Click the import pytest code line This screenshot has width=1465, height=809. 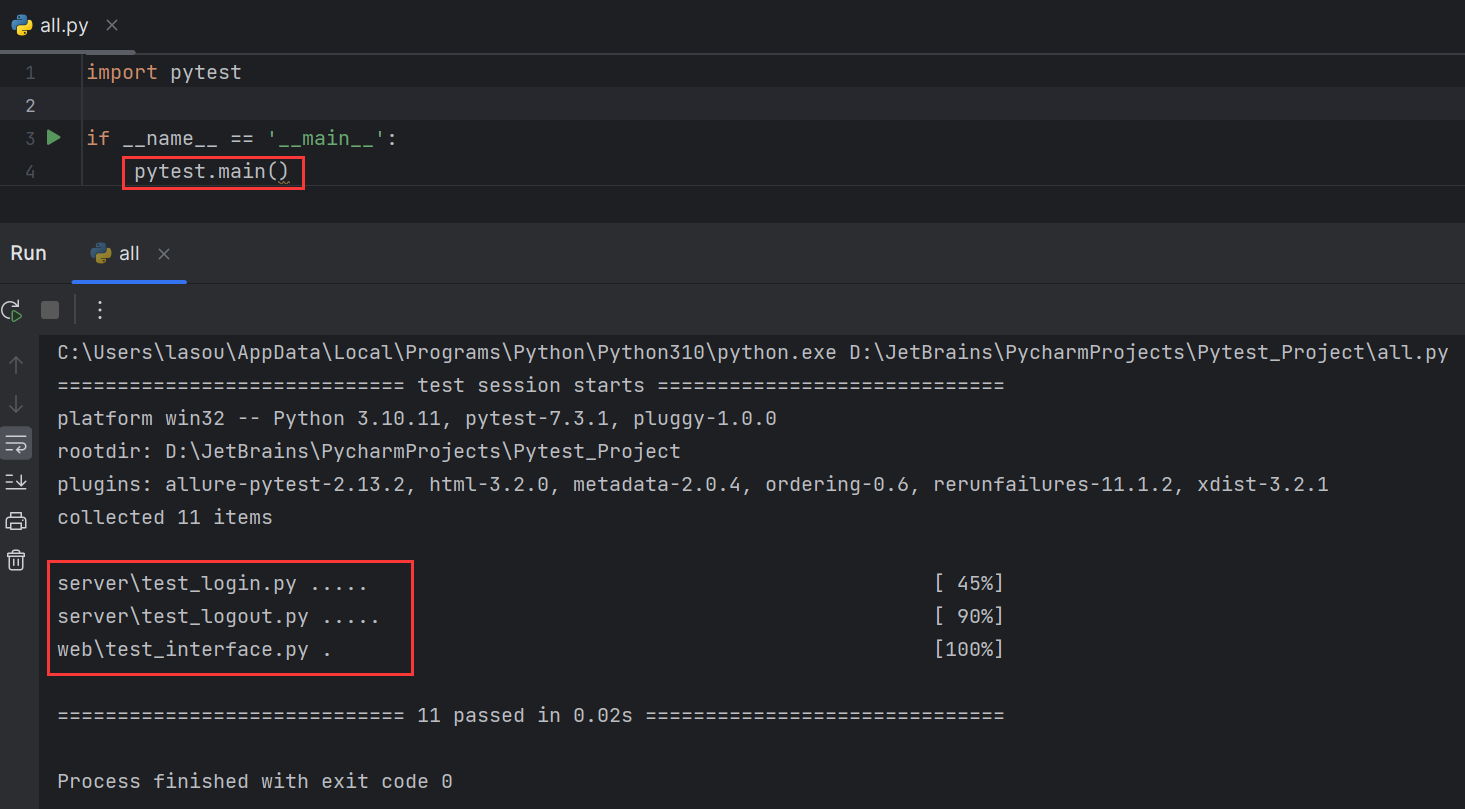pyautogui.click(x=164, y=72)
